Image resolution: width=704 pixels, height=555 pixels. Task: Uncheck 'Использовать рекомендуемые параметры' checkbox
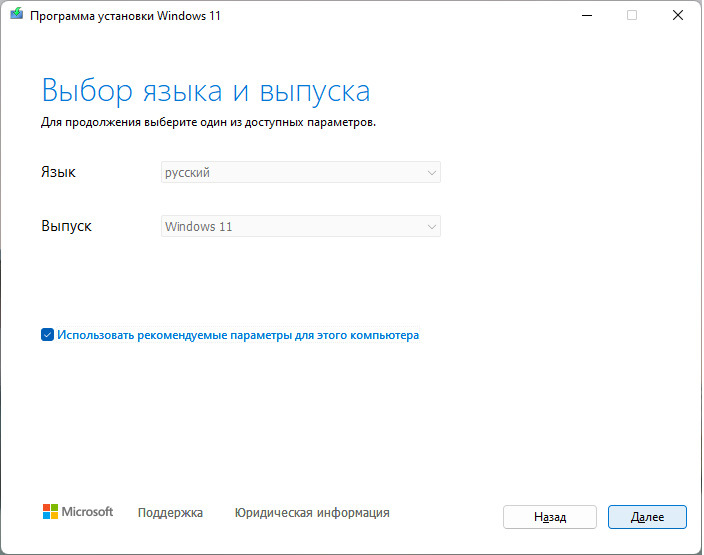47,335
